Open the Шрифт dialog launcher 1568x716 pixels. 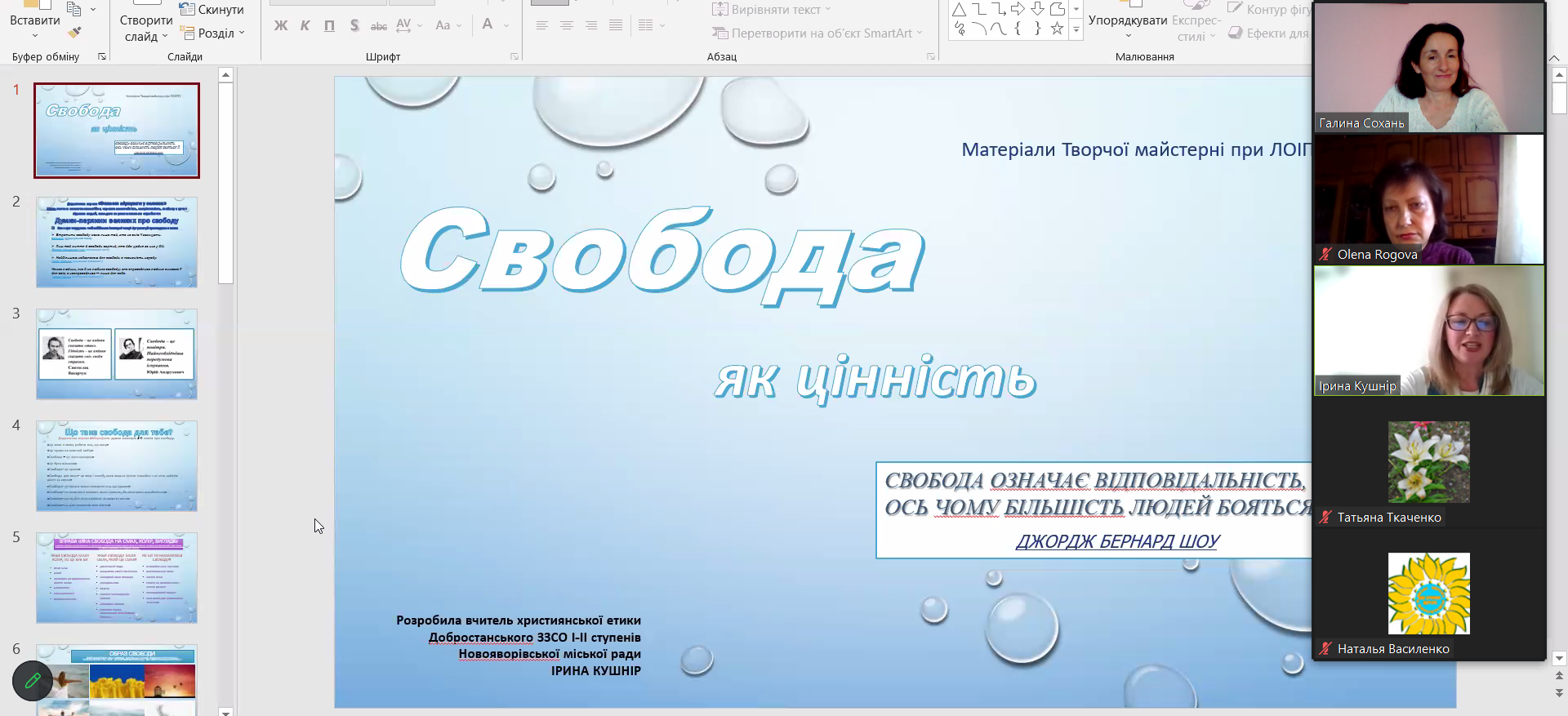point(514,56)
